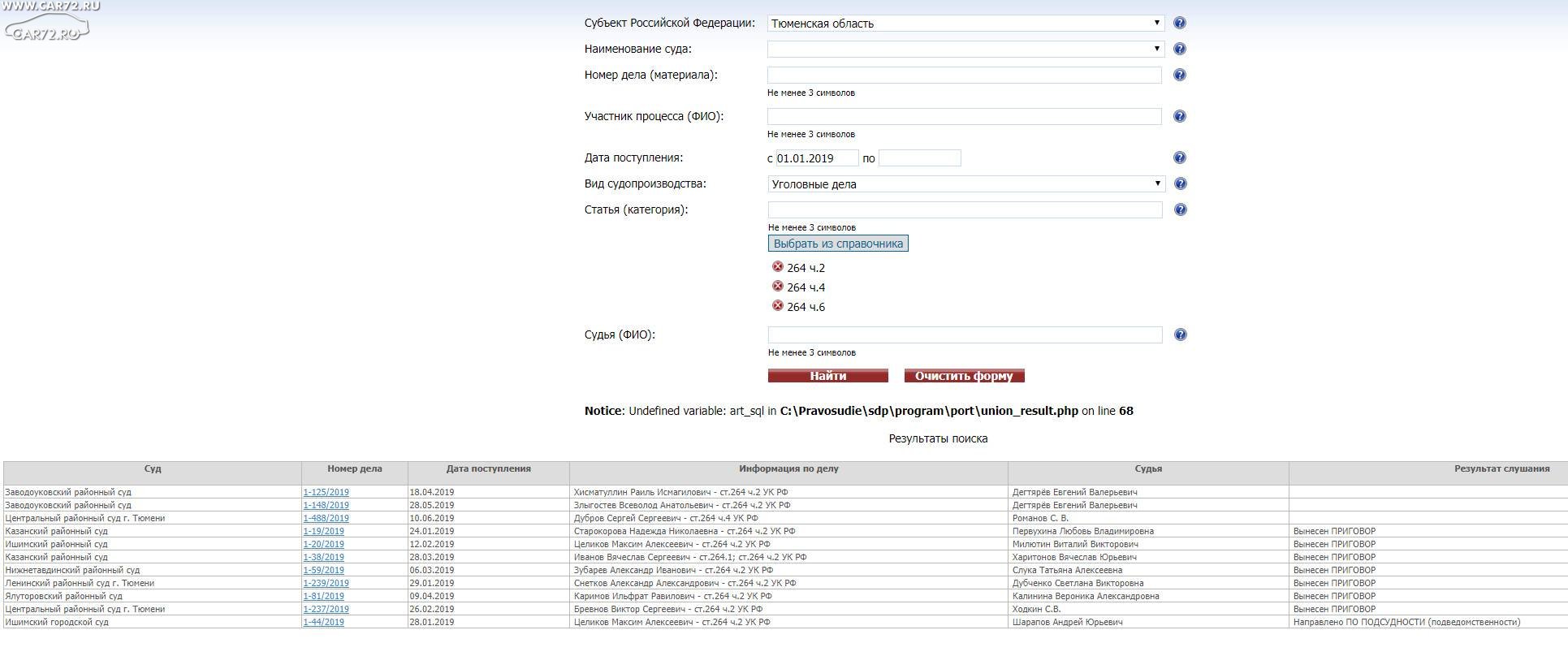
Task: Open the Субъект Российской Федерации dropdown
Action: (965, 24)
